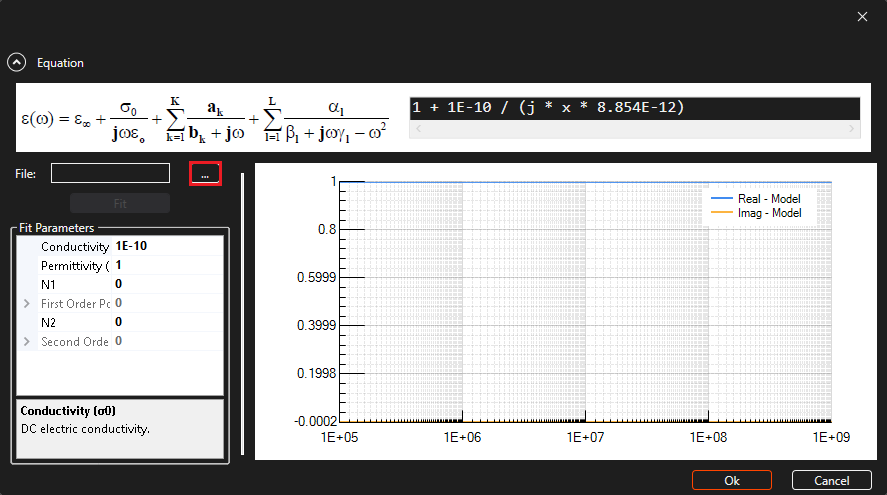887x495 pixels.
Task: Select the Permittivity parameter label
Action: click(75, 266)
